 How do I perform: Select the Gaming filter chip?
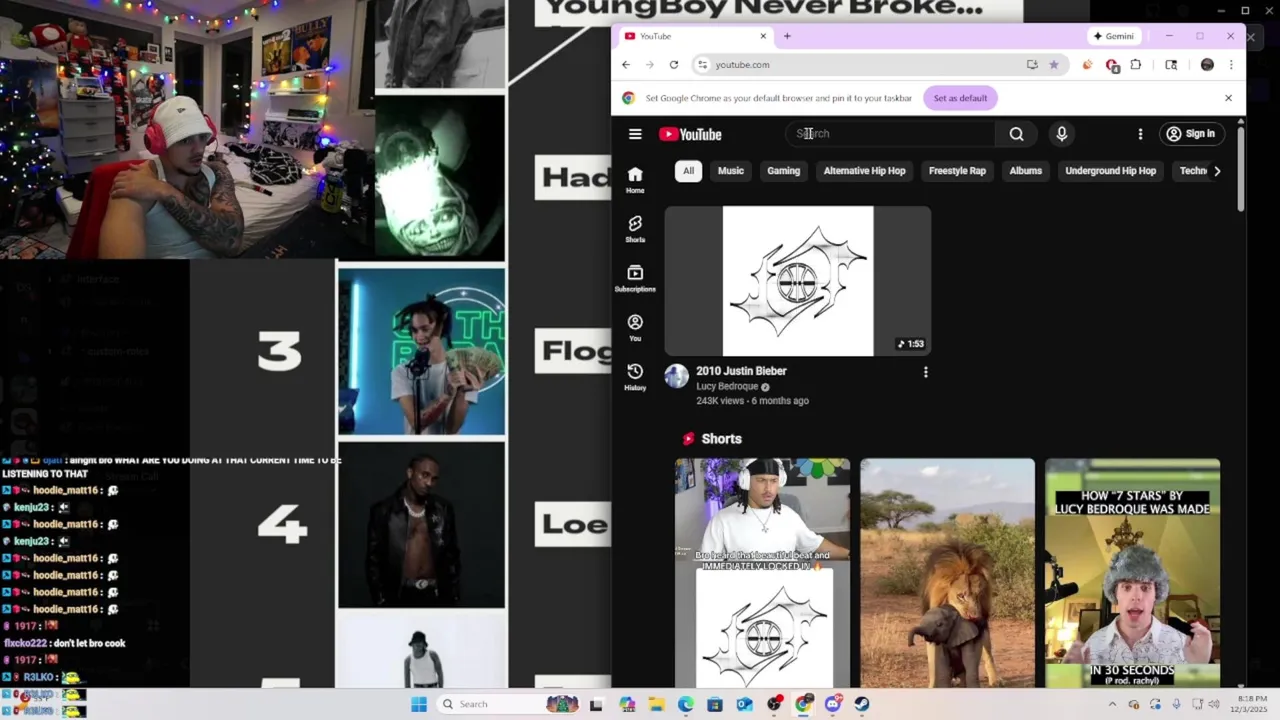[783, 171]
